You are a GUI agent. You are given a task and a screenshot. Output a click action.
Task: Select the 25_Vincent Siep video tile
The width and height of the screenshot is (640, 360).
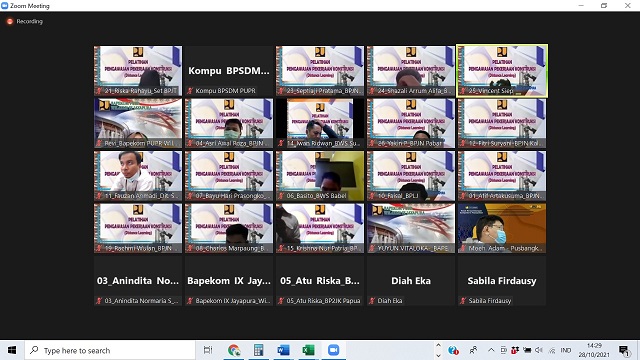pos(502,71)
